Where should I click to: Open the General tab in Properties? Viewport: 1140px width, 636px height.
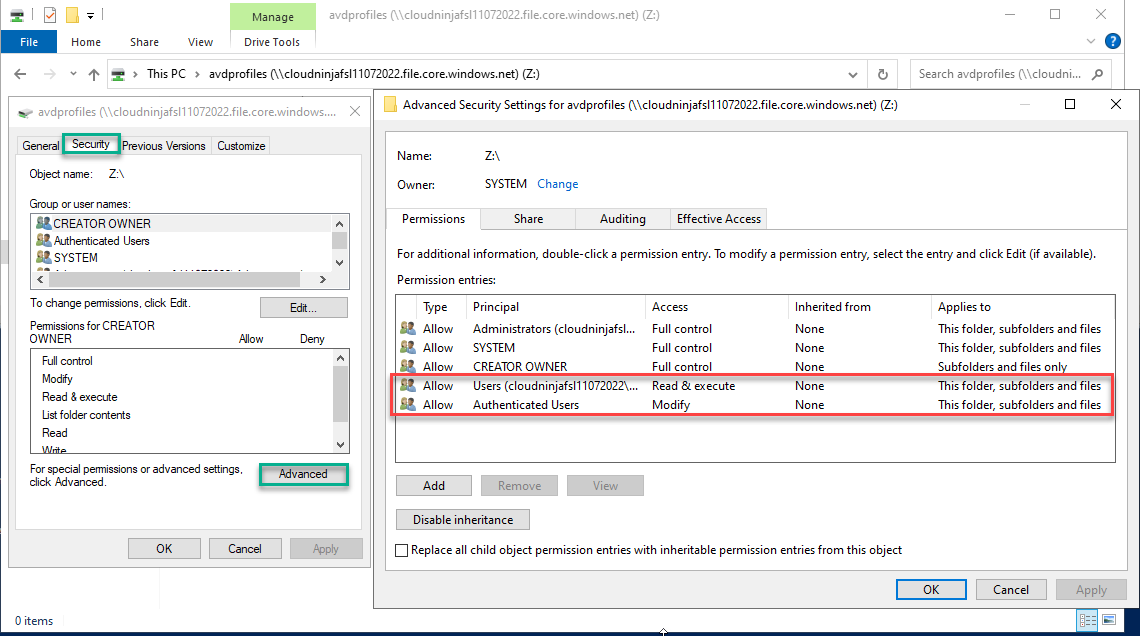[x=41, y=145]
